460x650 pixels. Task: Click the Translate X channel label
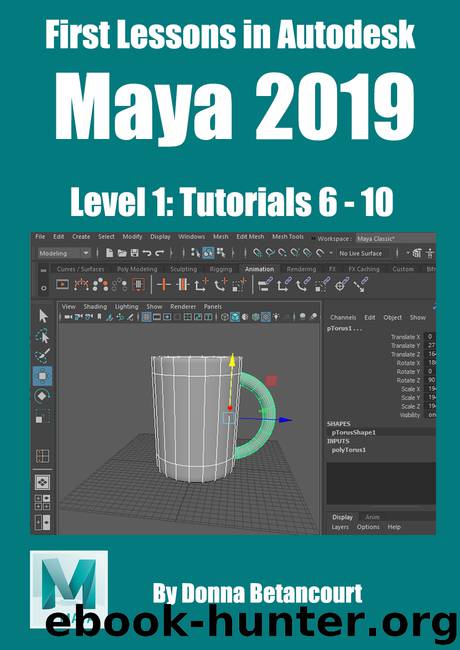coord(405,337)
